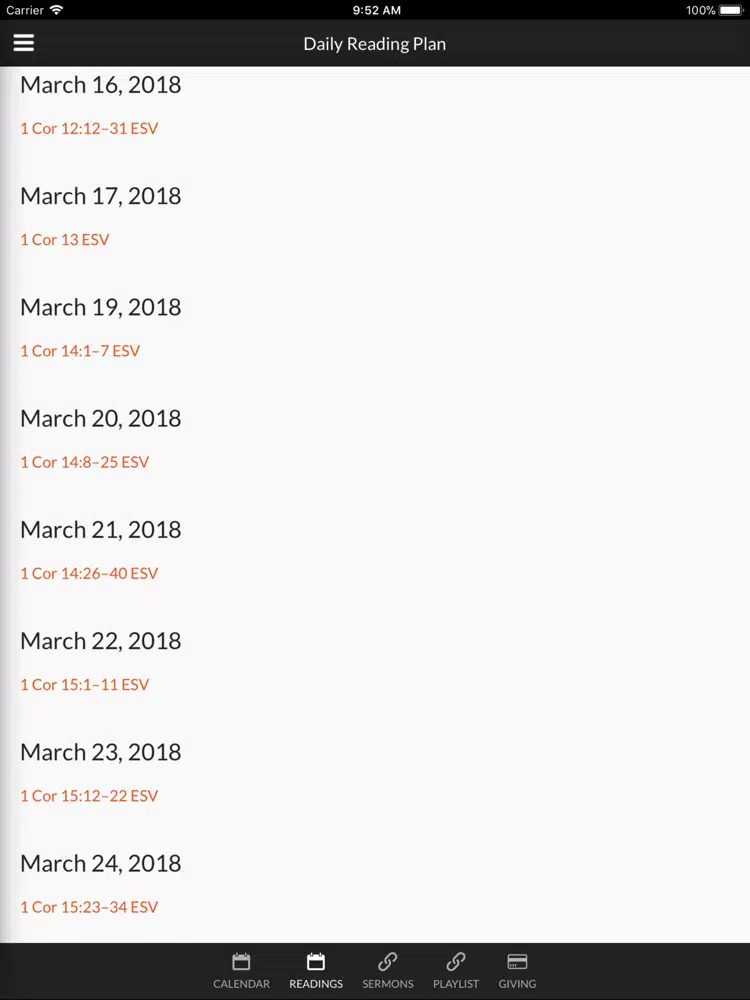
Task: Open the 1 Cor 14:26–40 ESV reading
Action: tap(89, 573)
